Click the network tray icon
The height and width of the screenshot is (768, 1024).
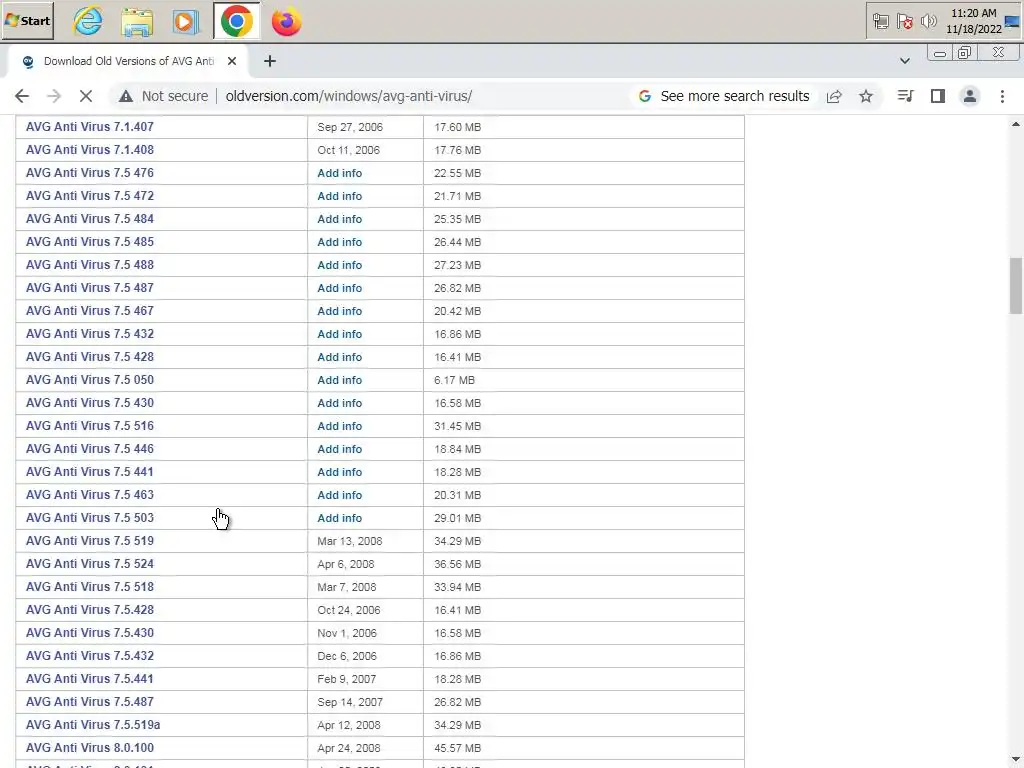(880, 22)
